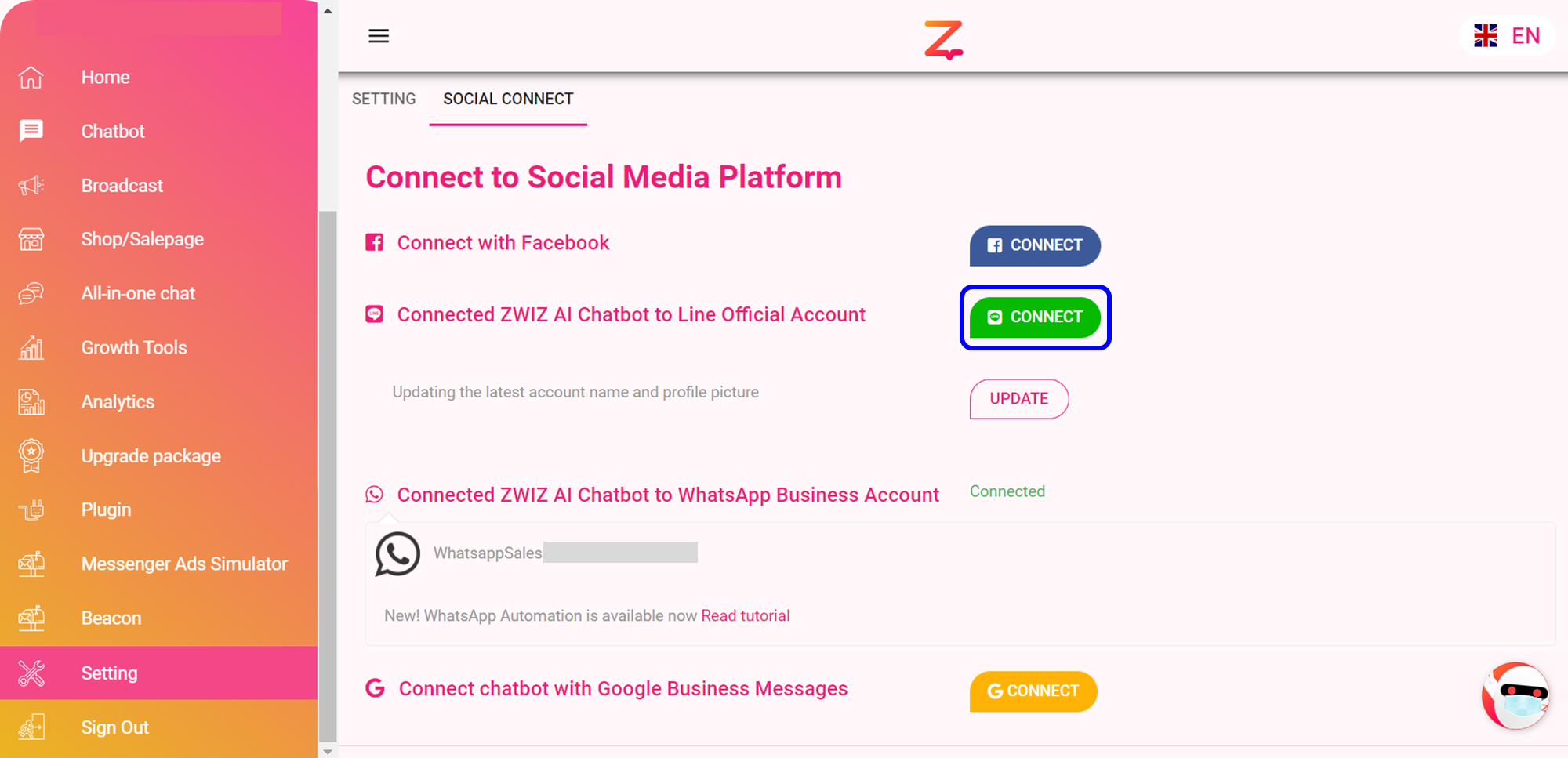This screenshot has height=758, width=1568.
Task: Click the Setting wrench icon
Action: click(x=30, y=673)
